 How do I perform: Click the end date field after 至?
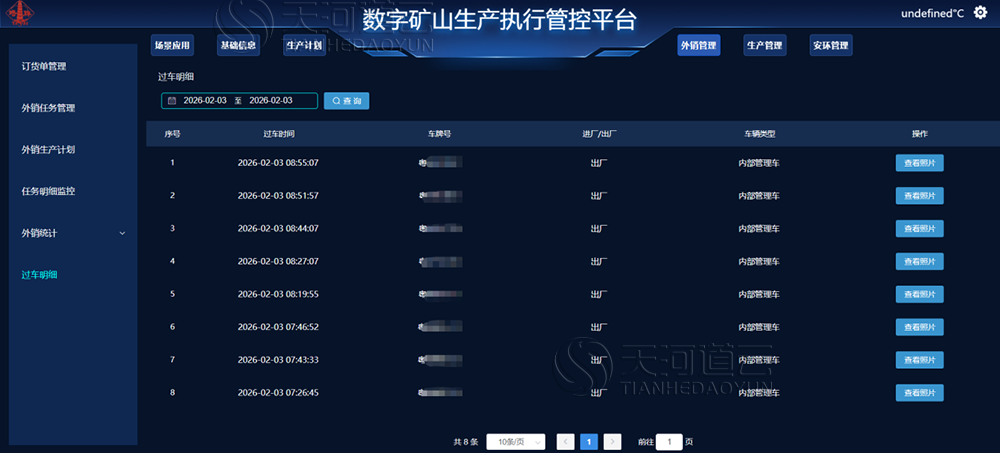click(x=270, y=101)
